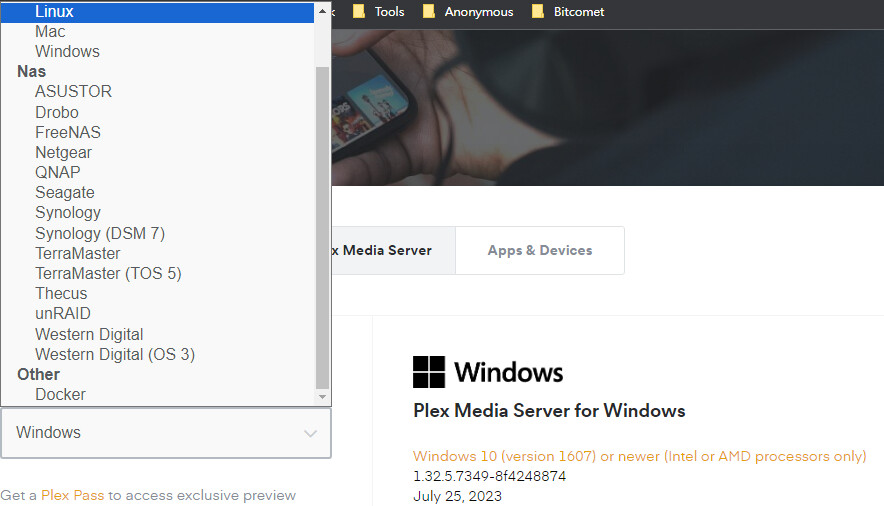Viewport: 884px width, 506px height.
Task: Choose Western Digital option
Action: [157, 334]
